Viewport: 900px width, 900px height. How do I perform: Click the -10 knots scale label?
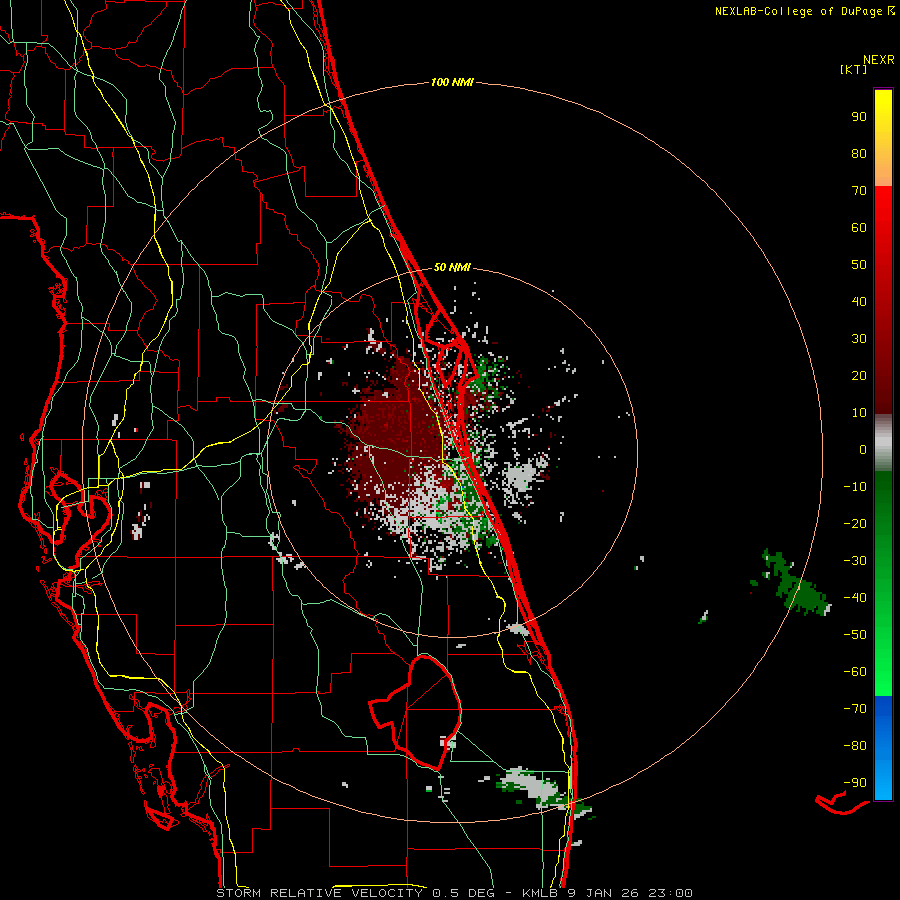[855, 487]
